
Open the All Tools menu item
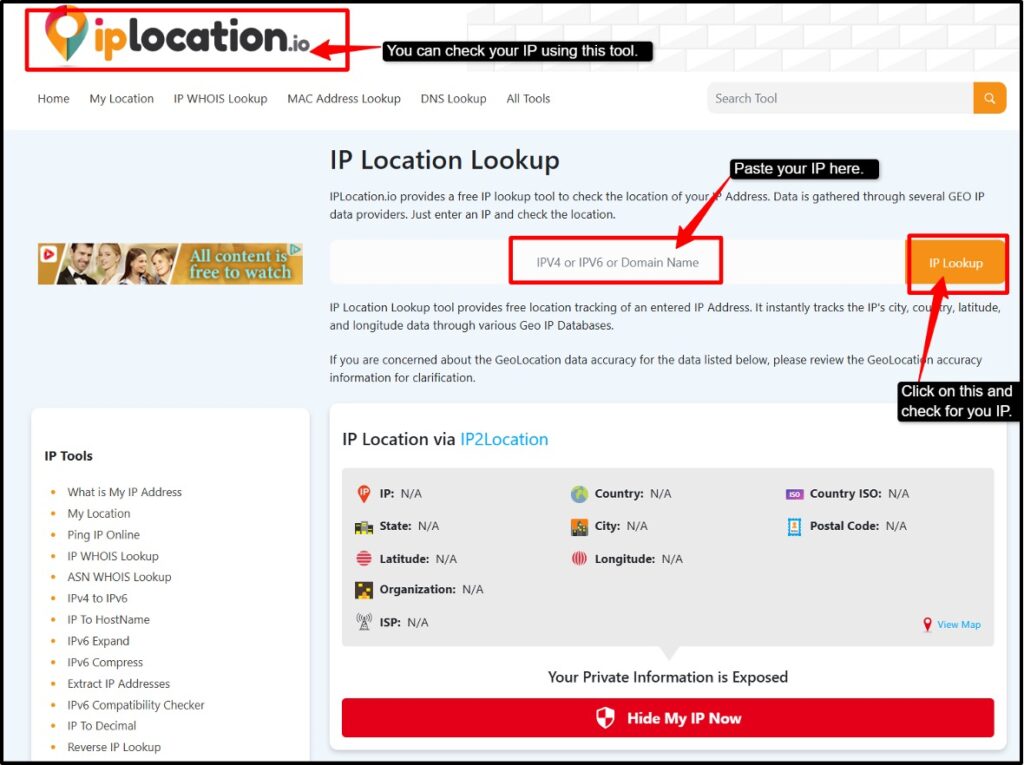click(x=528, y=99)
